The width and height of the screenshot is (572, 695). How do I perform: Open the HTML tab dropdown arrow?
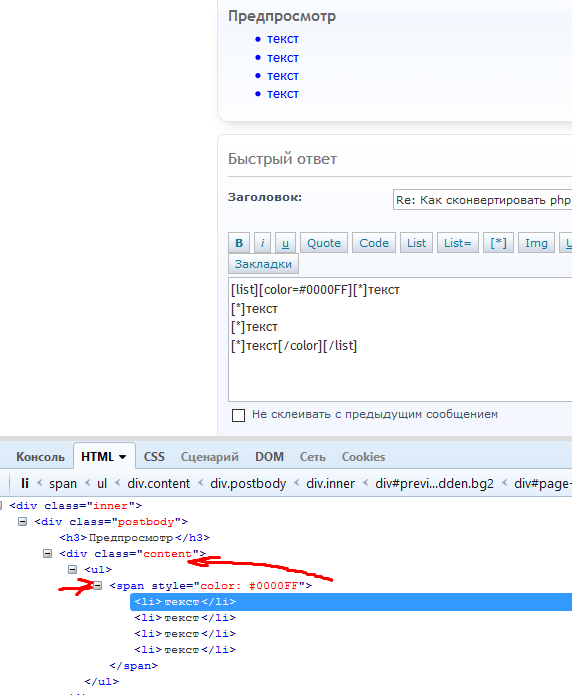tap(123, 457)
